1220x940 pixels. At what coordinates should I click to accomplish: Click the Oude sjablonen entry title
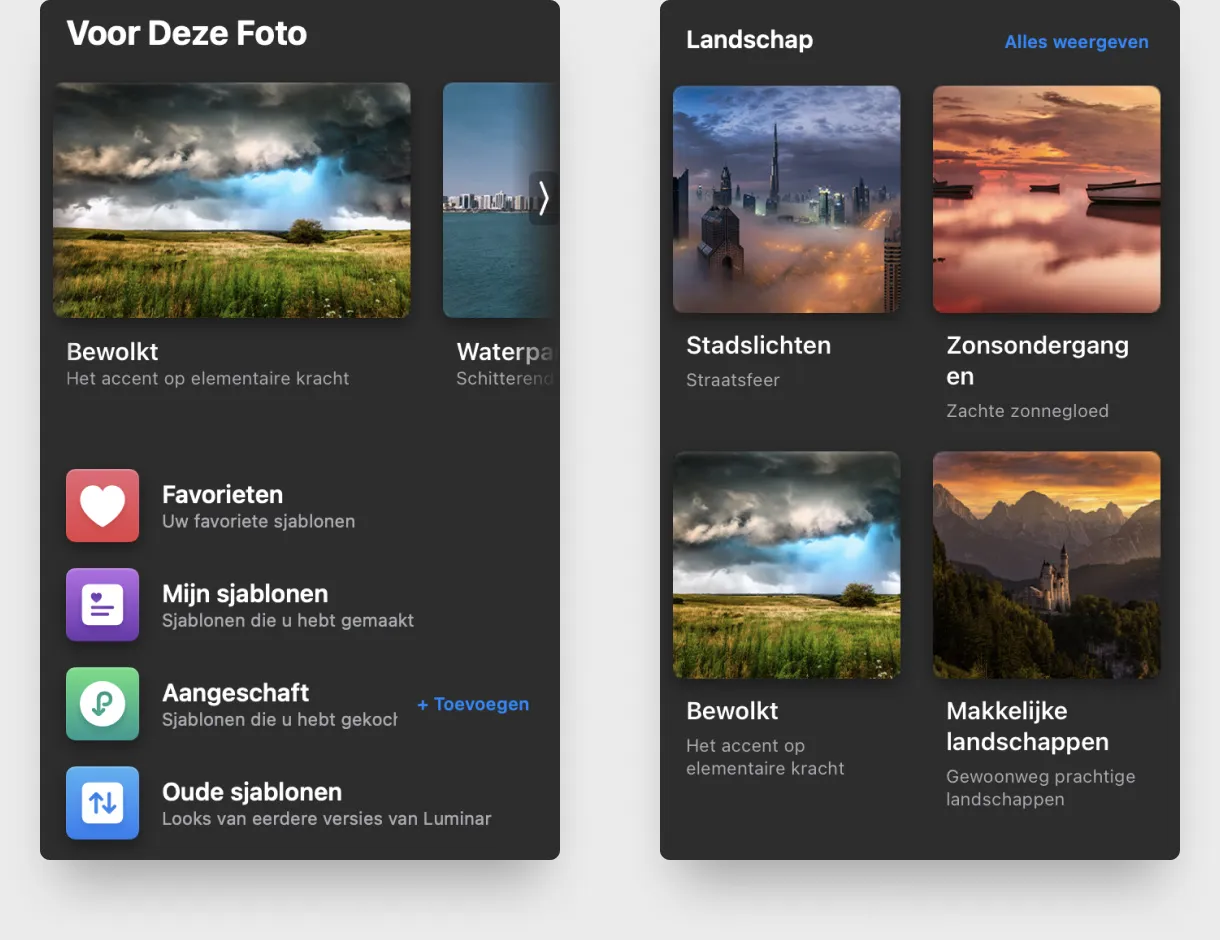pyautogui.click(x=252, y=792)
